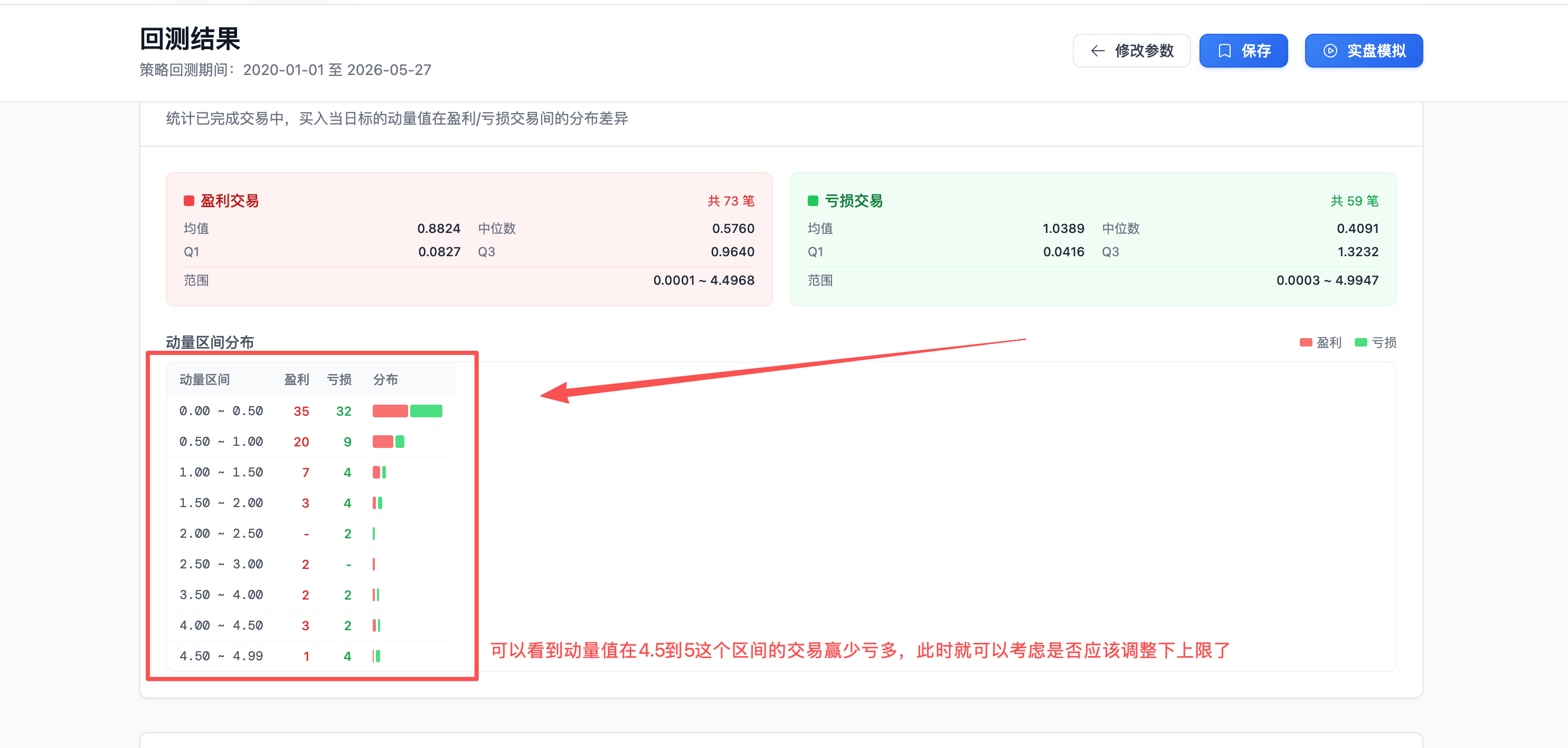Screen dimensions: 1568x748
Task: Click the 动量区间 column header
Action: point(204,379)
